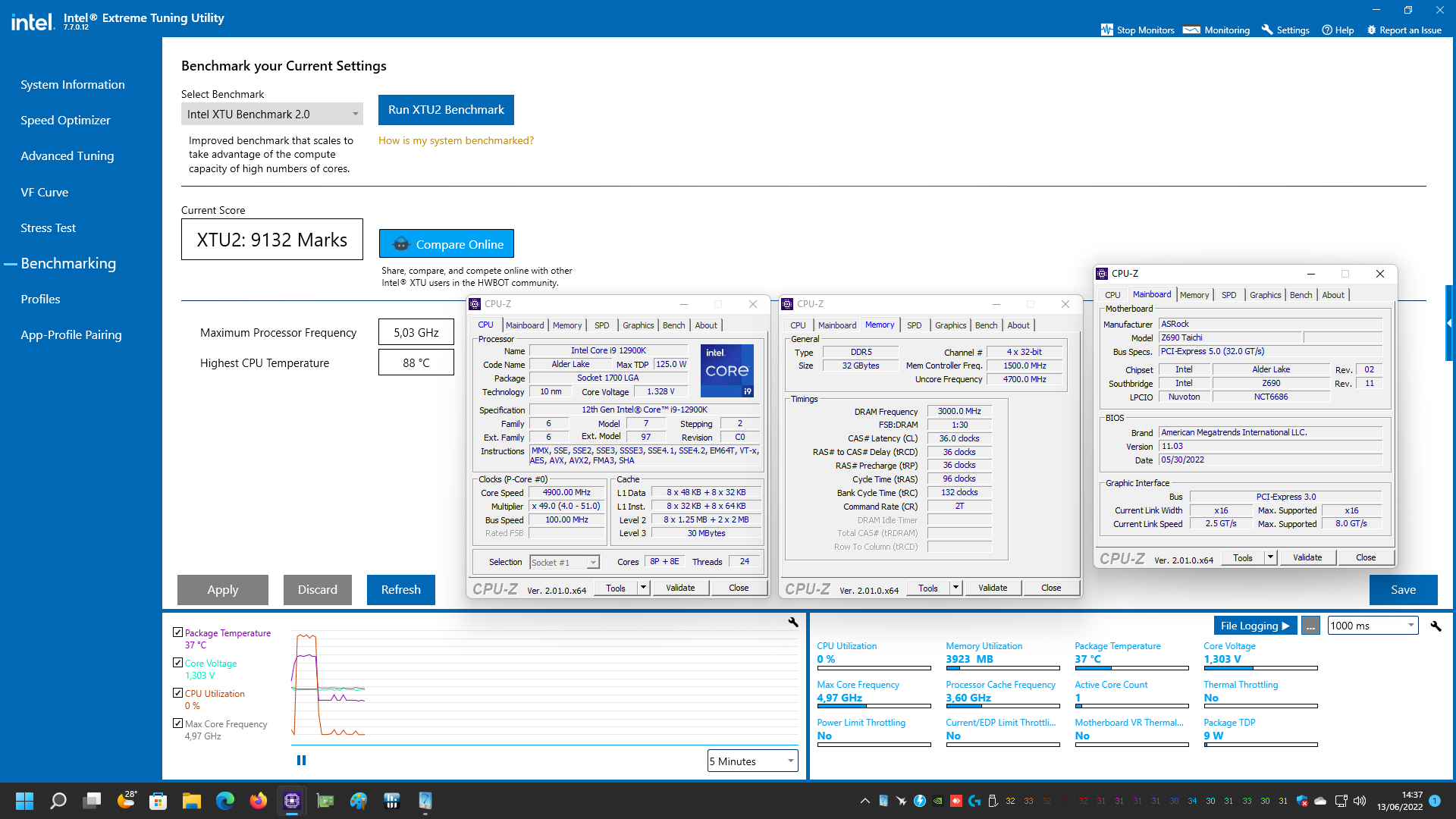Click the File Logging button
This screenshot has width=1456, height=819.
pyautogui.click(x=1255, y=626)
